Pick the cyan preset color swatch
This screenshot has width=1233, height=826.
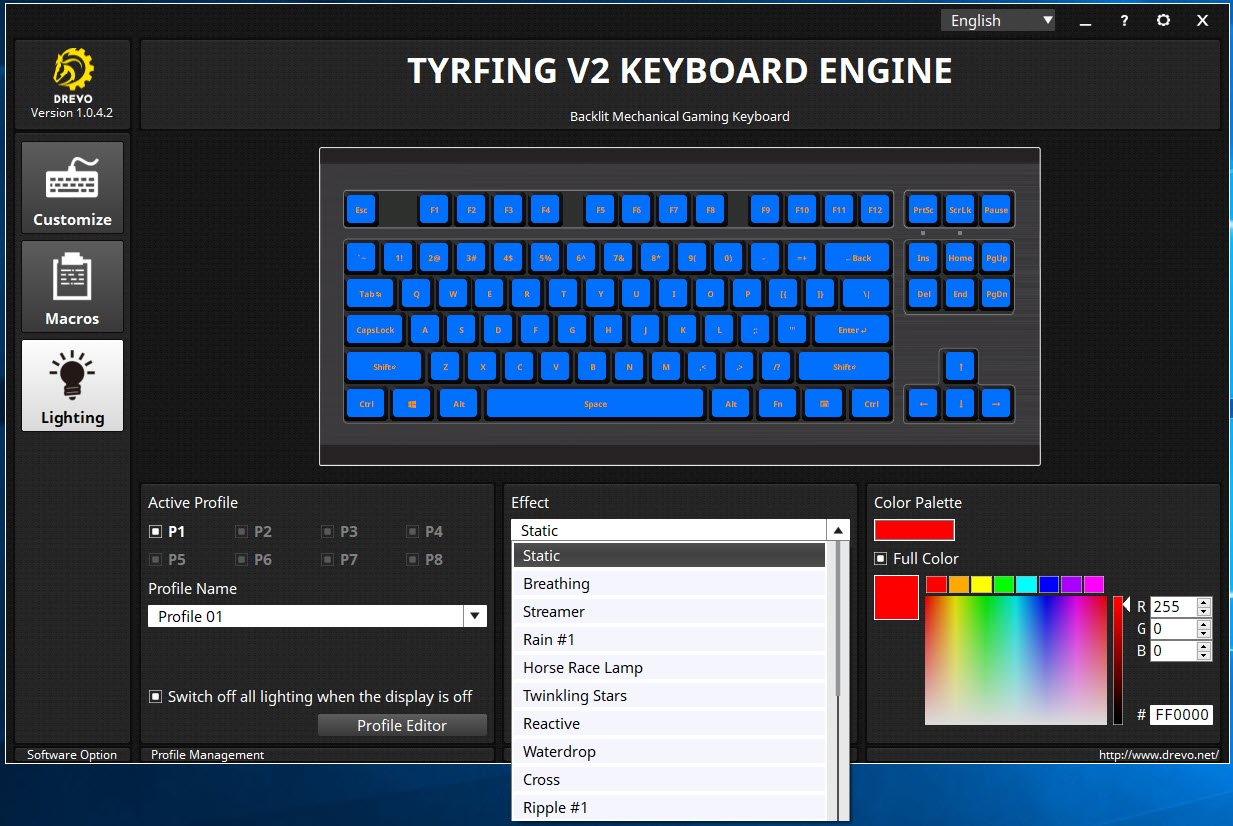[x=1027, y=584]
